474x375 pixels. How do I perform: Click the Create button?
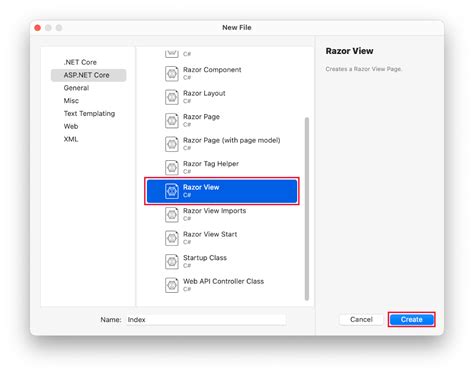click(x=412, y=320)
